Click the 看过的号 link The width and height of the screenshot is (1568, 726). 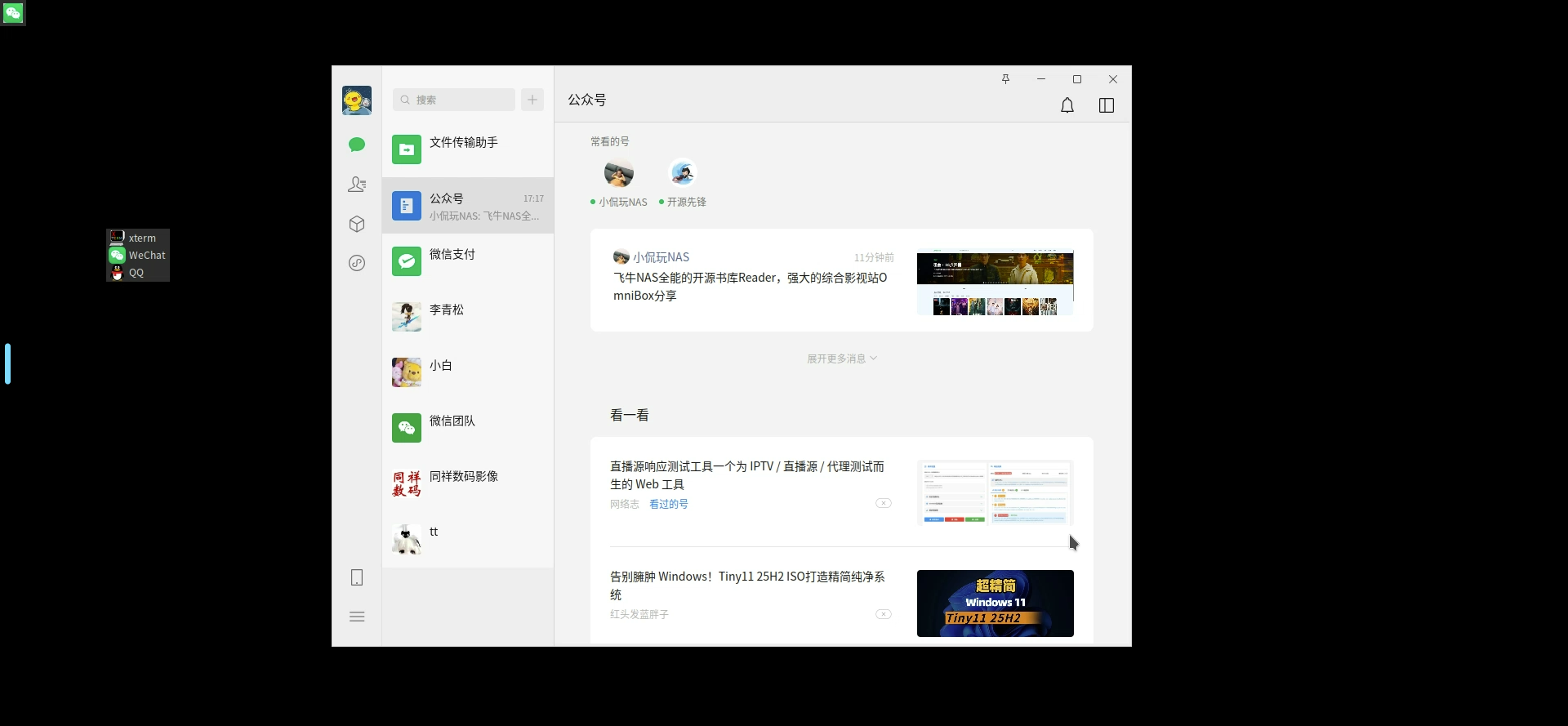point(668,505)
